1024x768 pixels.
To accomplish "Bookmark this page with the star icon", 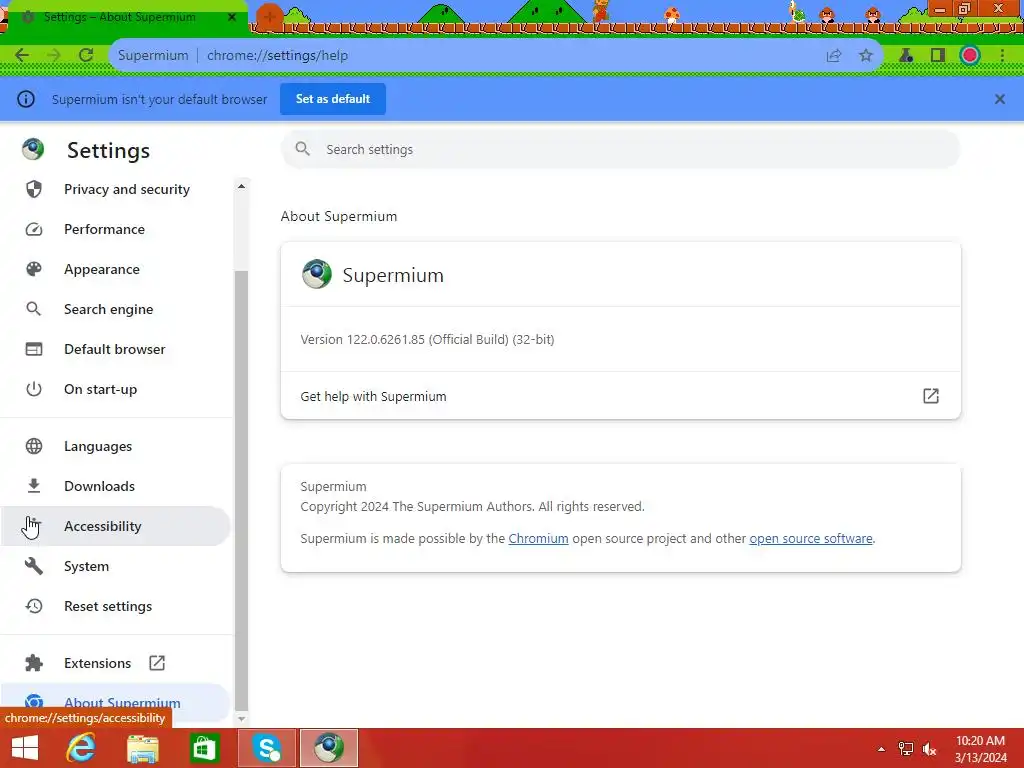I will tap(866, 56).
